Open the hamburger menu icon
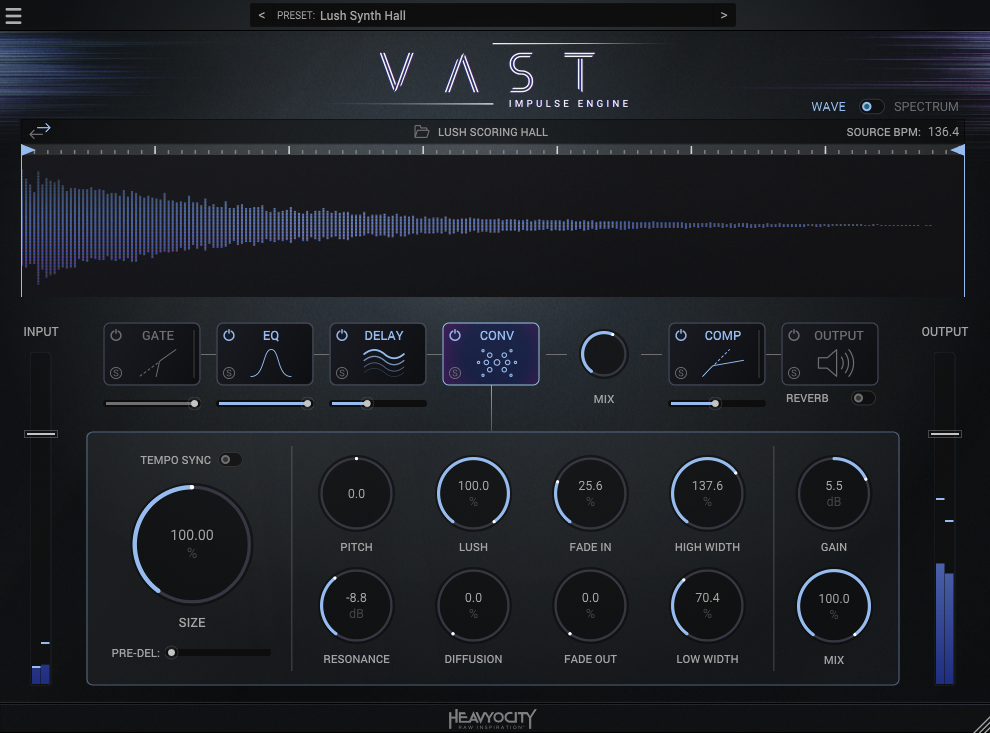Image resolution: width=990 pixels, height=733 pixels. tap(13, 17)
